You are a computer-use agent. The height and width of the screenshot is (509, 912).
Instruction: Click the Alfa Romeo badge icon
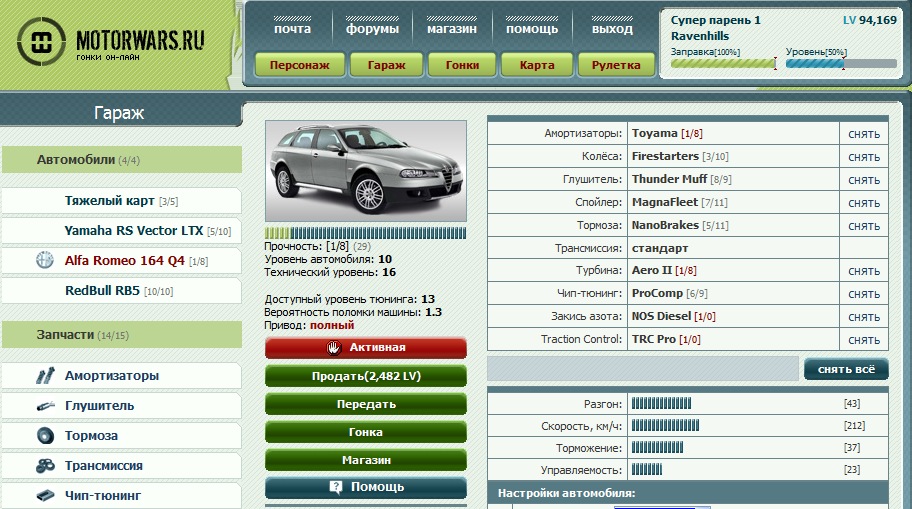pyautogui.click(x=44, y=261)
